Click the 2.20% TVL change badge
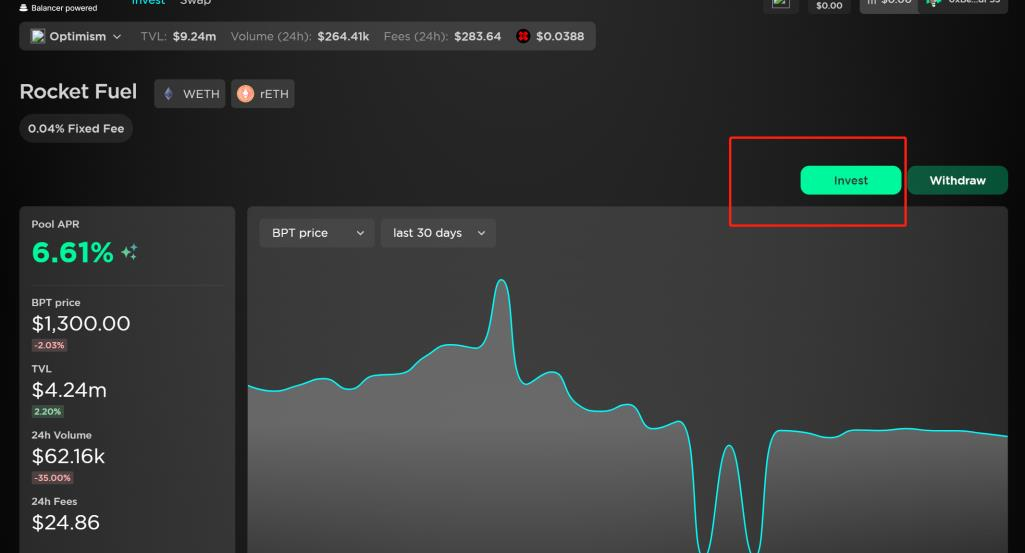 point(48,411)
